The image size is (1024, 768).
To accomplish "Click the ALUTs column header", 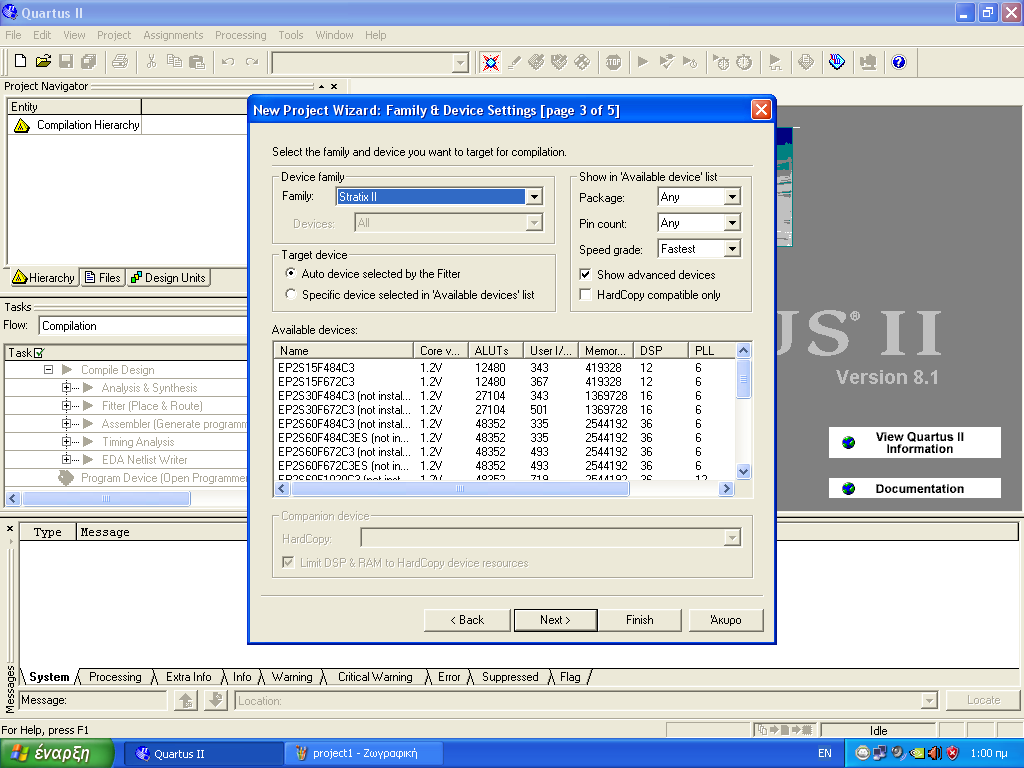I will click(496, 351).
